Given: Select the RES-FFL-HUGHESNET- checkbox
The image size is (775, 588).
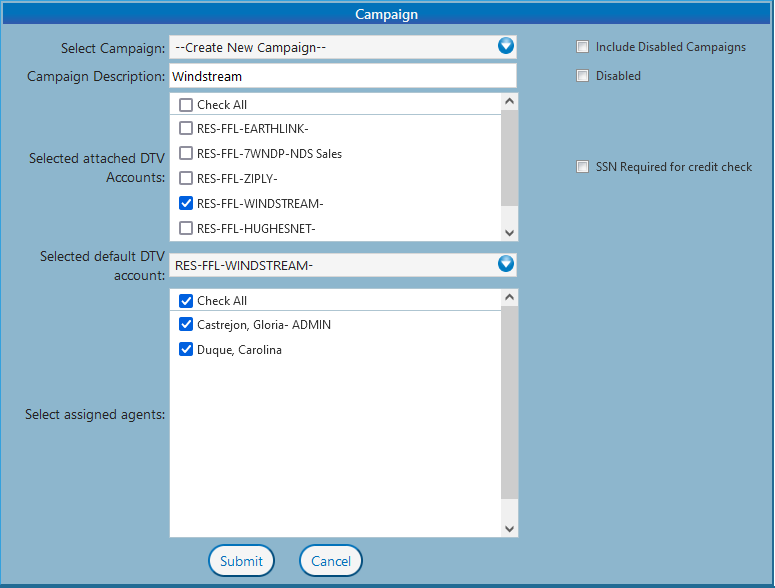Looking at the screenshot, I should tap(186, 228).
